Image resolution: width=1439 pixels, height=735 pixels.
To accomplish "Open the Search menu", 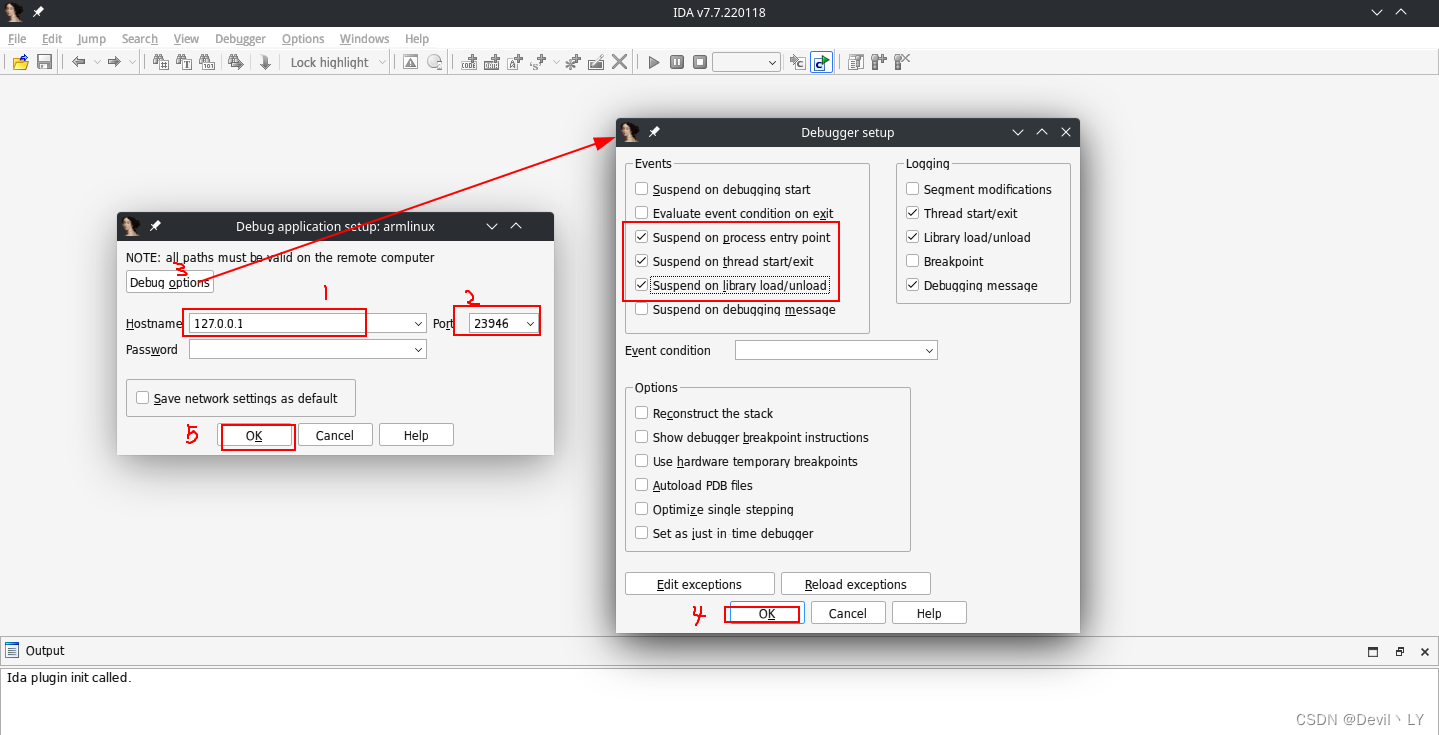I will [140, 39].
